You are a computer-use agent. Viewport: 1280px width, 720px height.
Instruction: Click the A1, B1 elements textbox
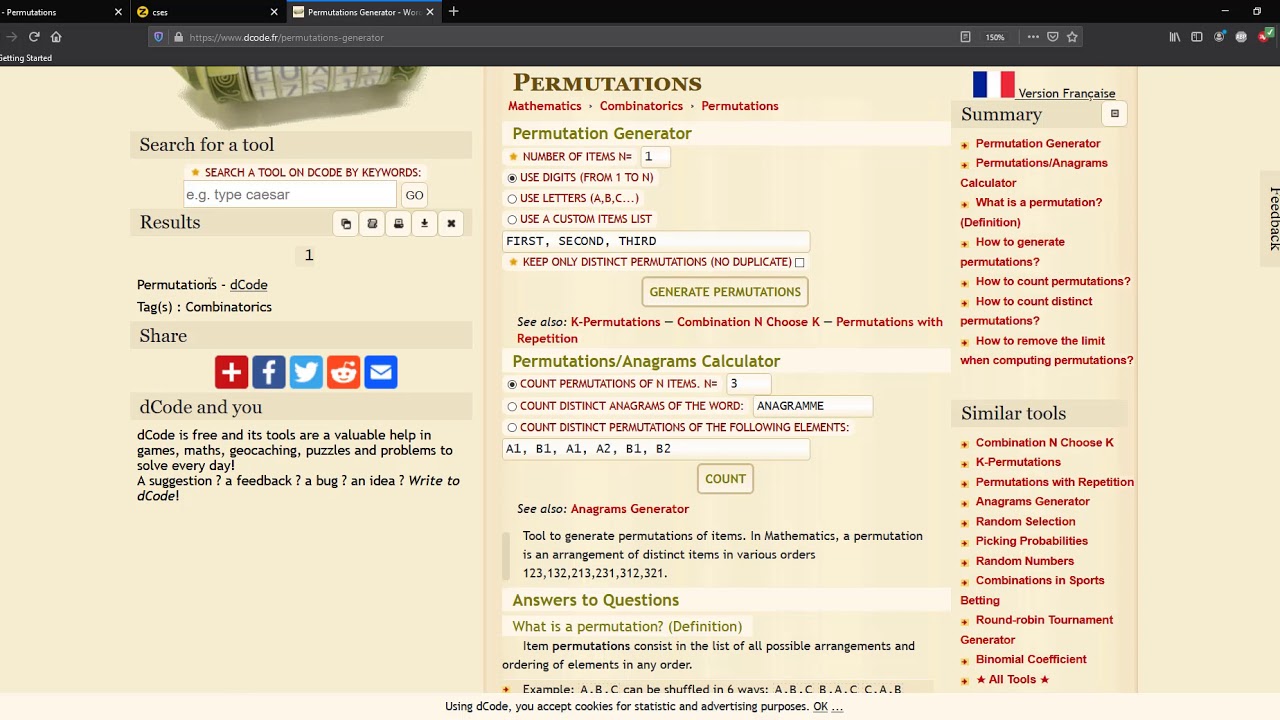point(656,449)
